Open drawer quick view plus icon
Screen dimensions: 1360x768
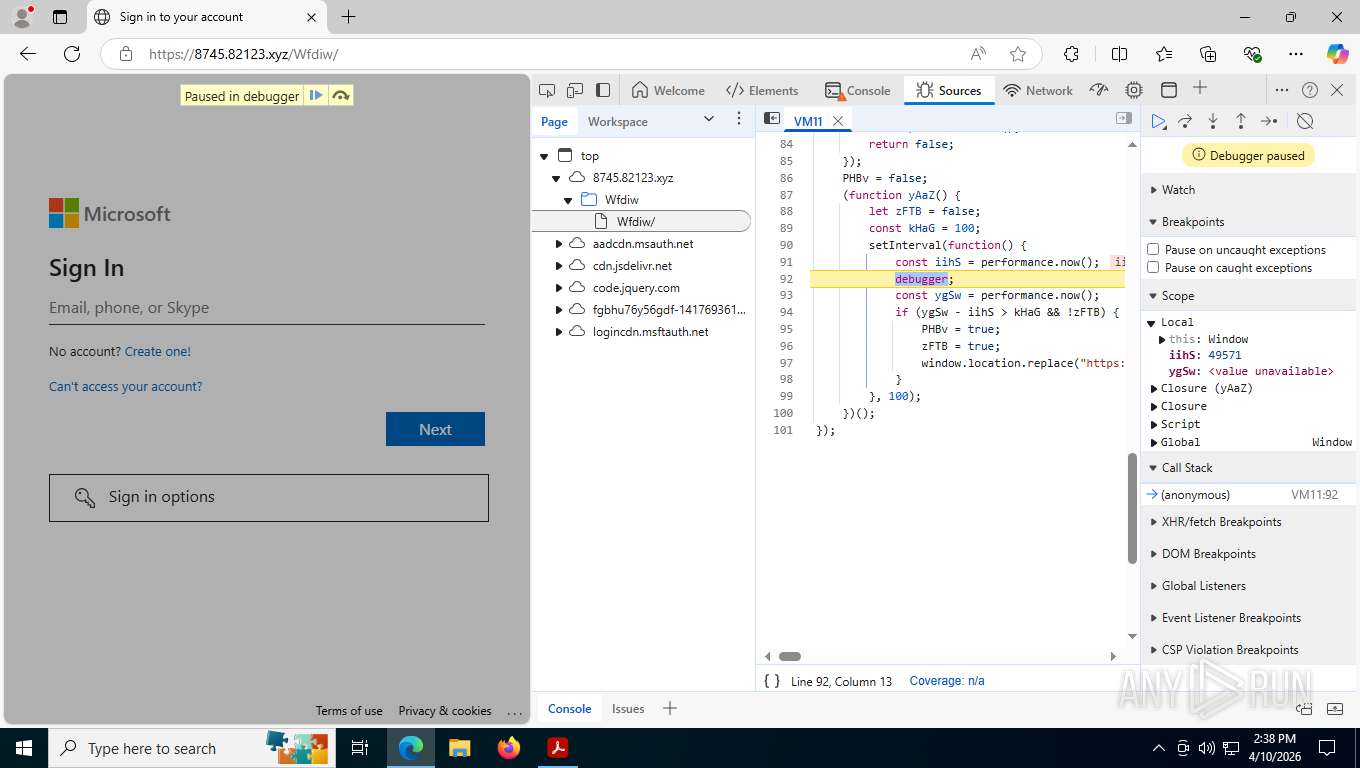click(x=670, y=708)
